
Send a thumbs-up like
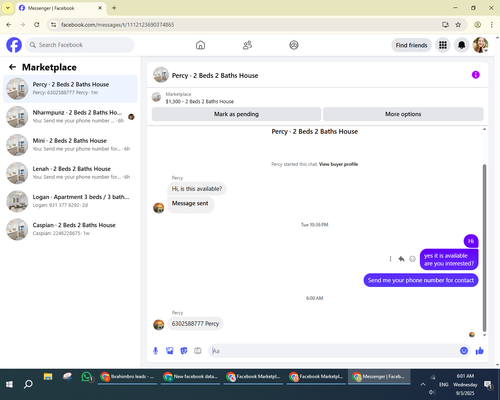pyautogui.click(x=479, y=351)
